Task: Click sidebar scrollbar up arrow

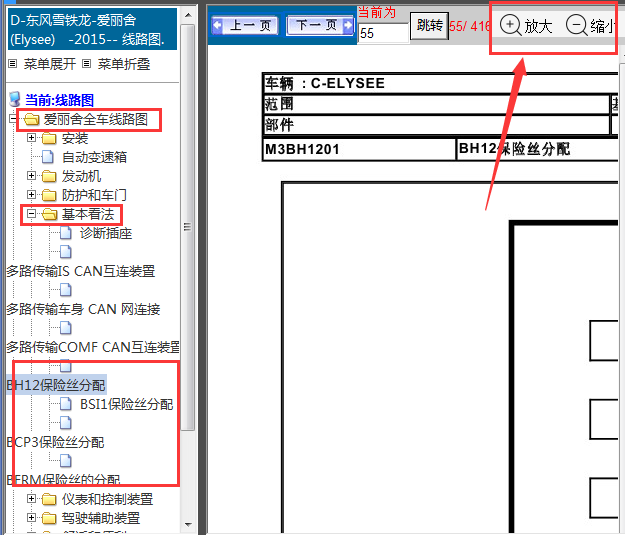Action: [x=188, y=15]
